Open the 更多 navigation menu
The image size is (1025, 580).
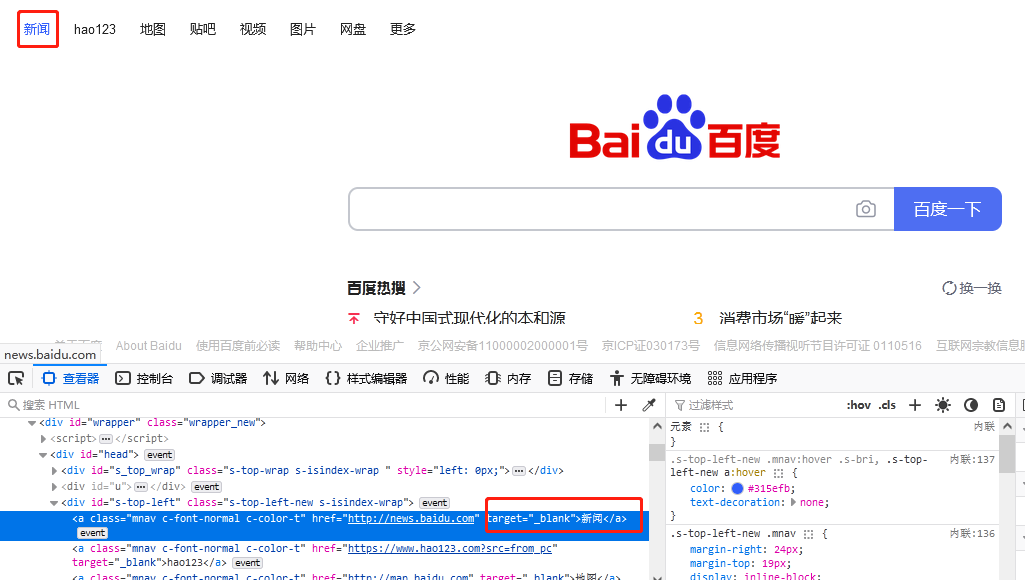click(403, 29)
